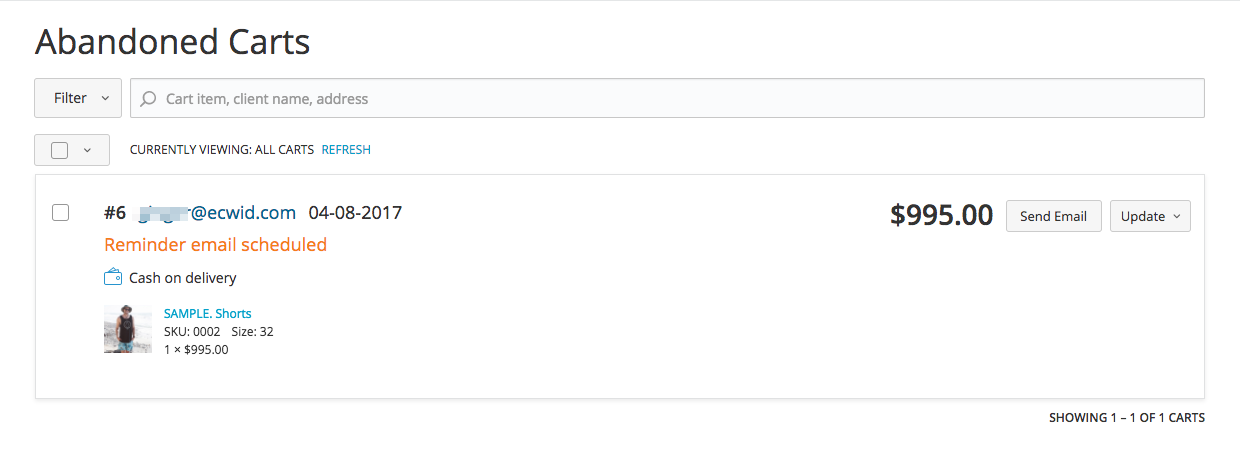Open the customer's @ecwid.com email link
The image size is (1240, 454).
pyautogui.click(x=217, y=213)
